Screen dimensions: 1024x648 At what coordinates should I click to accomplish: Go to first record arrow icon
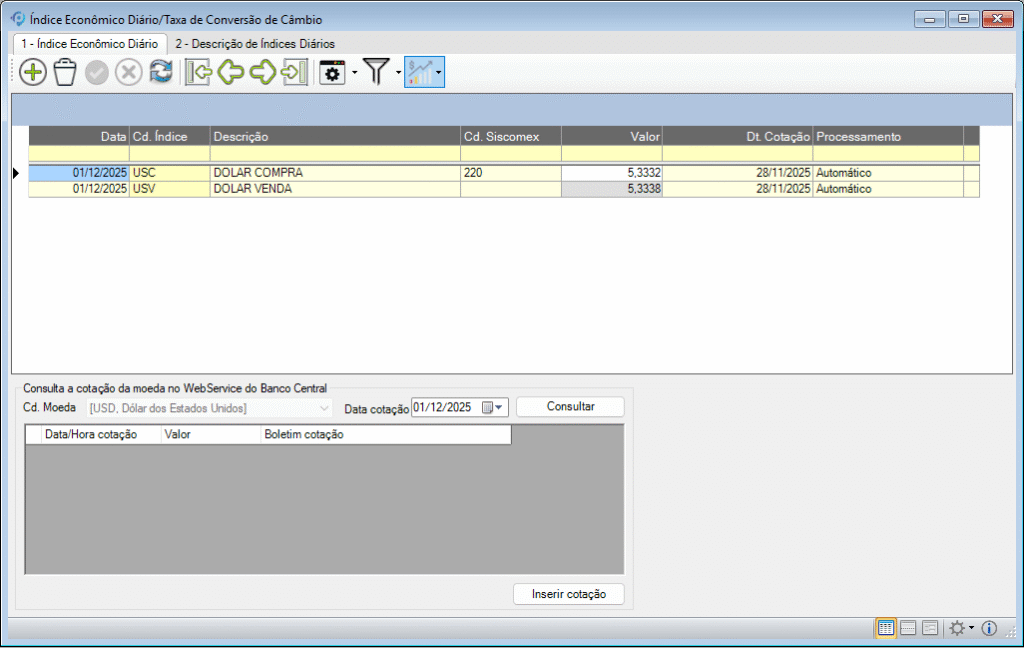click(x=199, y=72)
